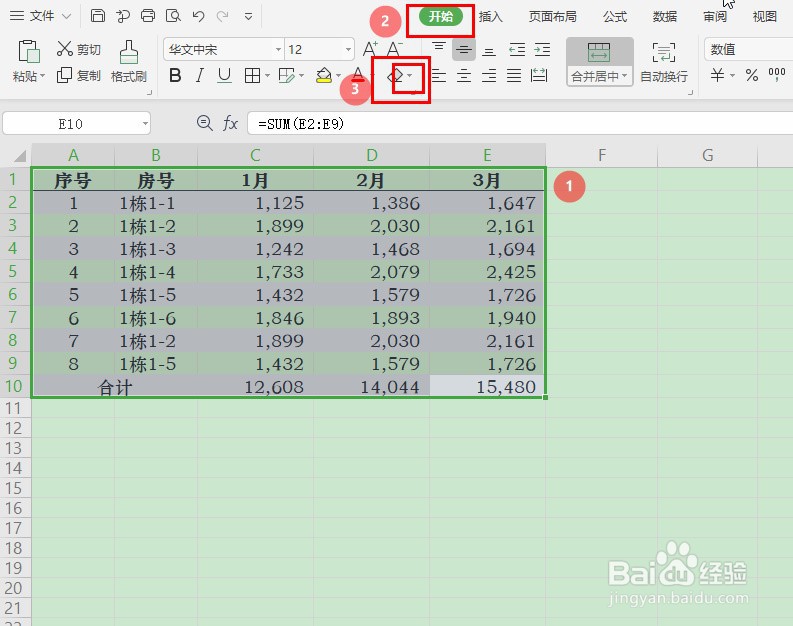Click the percent style icon
The height and width of the screenshot is (626, 793).
tap(752, 75)
